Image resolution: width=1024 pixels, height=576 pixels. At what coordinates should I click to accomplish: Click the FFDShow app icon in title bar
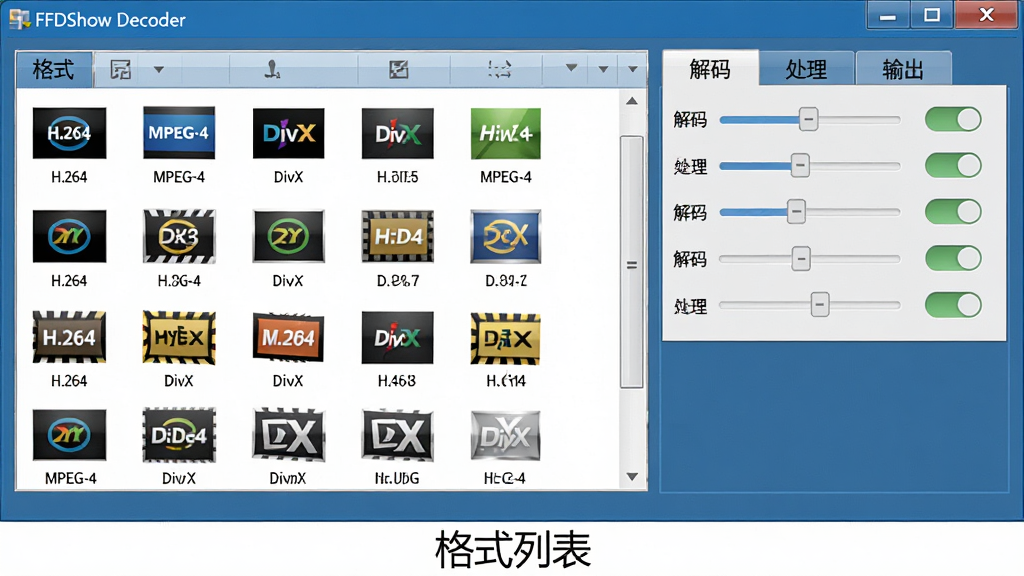point(20,20)
